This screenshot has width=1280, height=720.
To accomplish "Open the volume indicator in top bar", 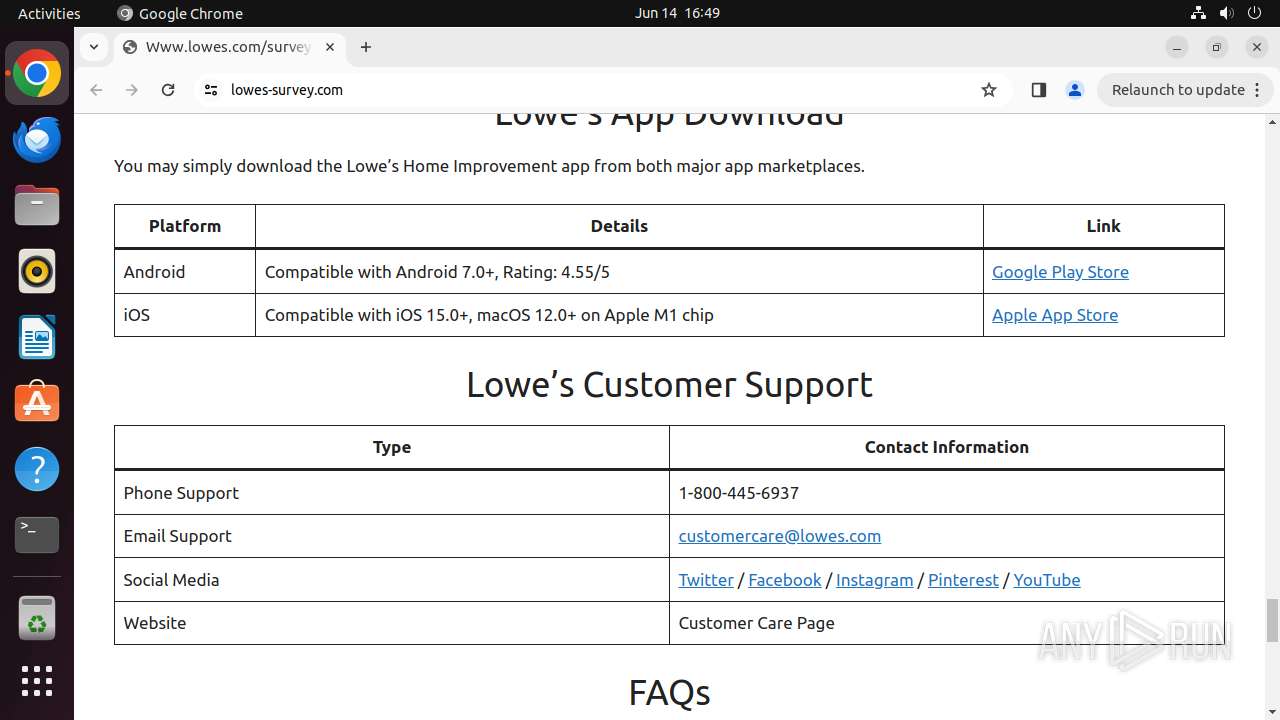I will click(x=1227, y=13).
